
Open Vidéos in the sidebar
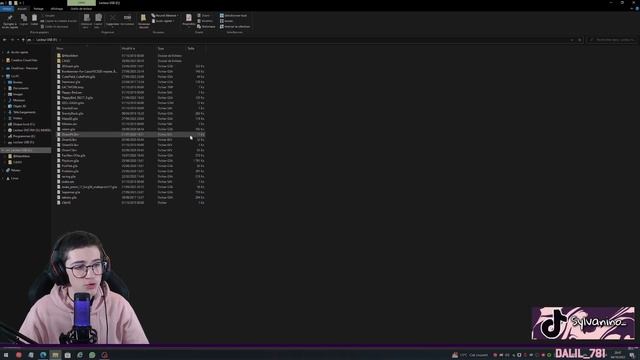(17, 118)
